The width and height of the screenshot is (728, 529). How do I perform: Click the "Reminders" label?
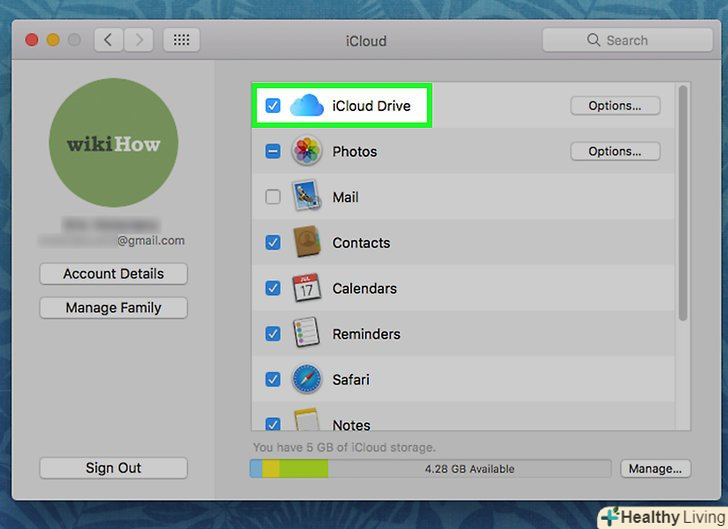pyautogui.click(x=366, y=334)
